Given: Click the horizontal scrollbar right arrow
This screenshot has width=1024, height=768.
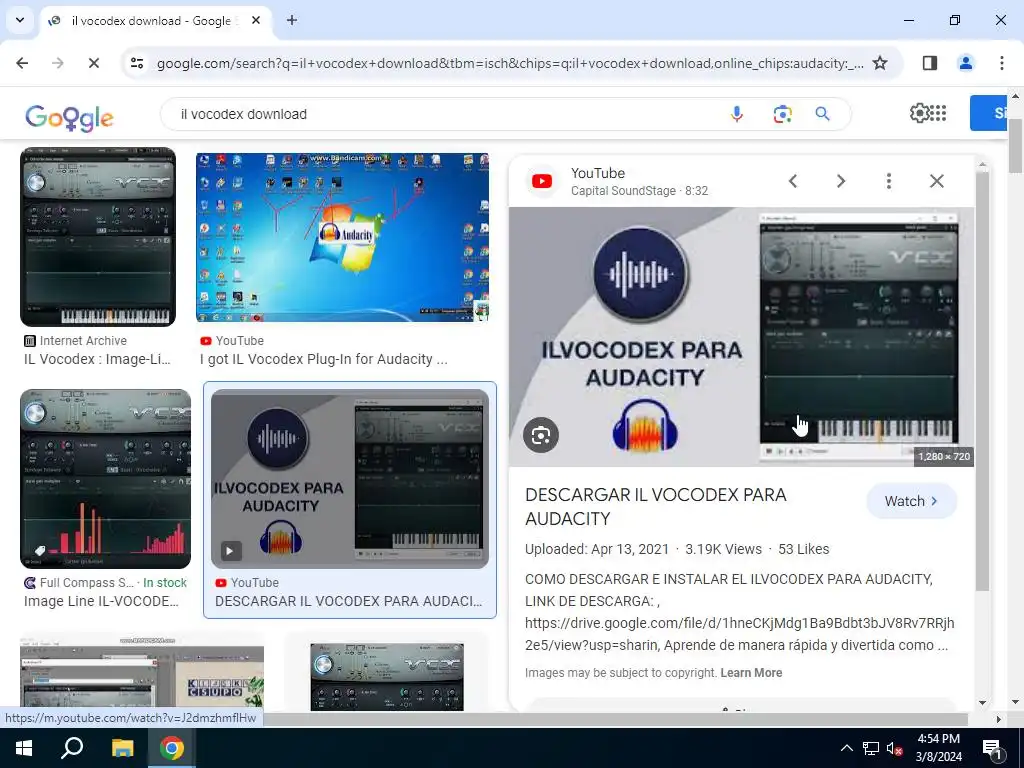Looking at the screenshot, I should coord(998,719).
